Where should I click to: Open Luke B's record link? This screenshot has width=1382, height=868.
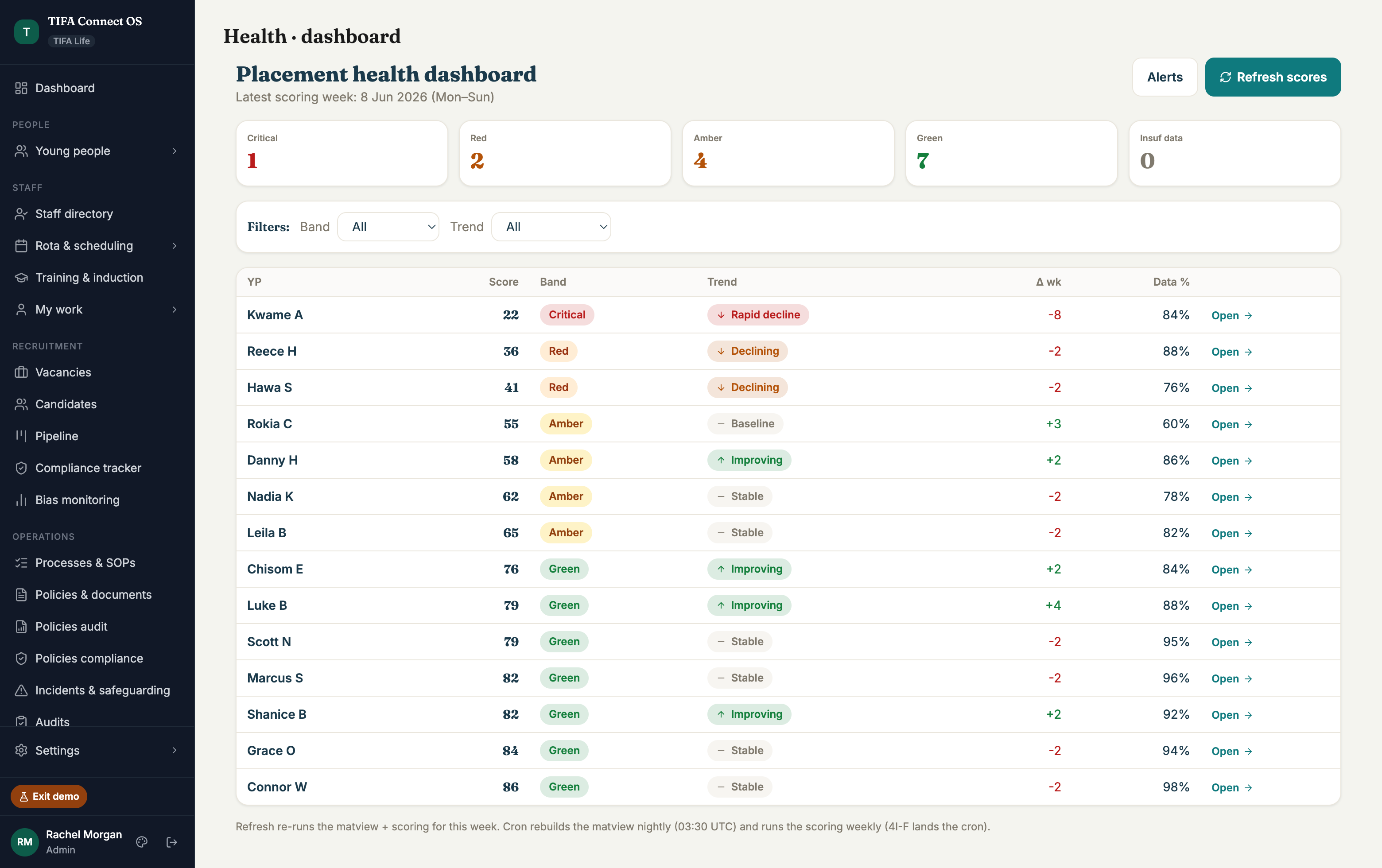[1232, 606]
